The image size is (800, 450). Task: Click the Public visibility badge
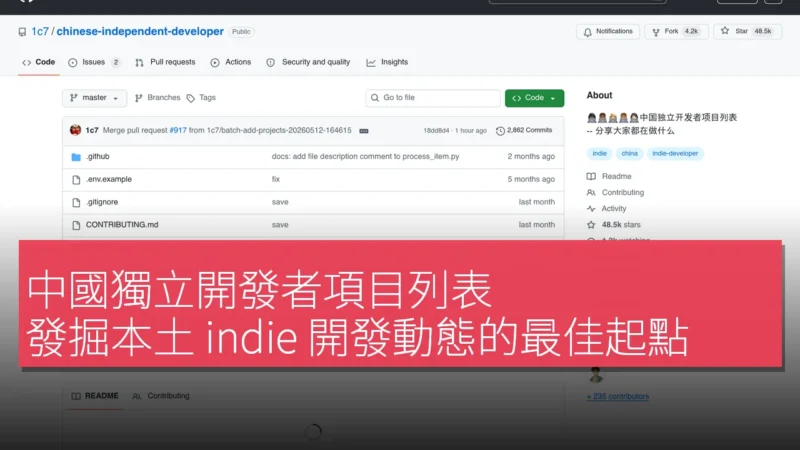click(241, 32)
